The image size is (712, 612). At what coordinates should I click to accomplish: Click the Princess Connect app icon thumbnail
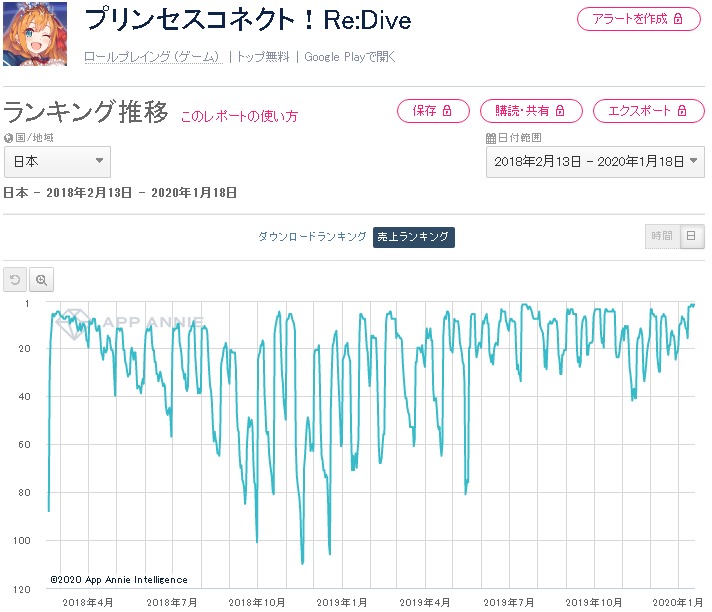(35, 34)
